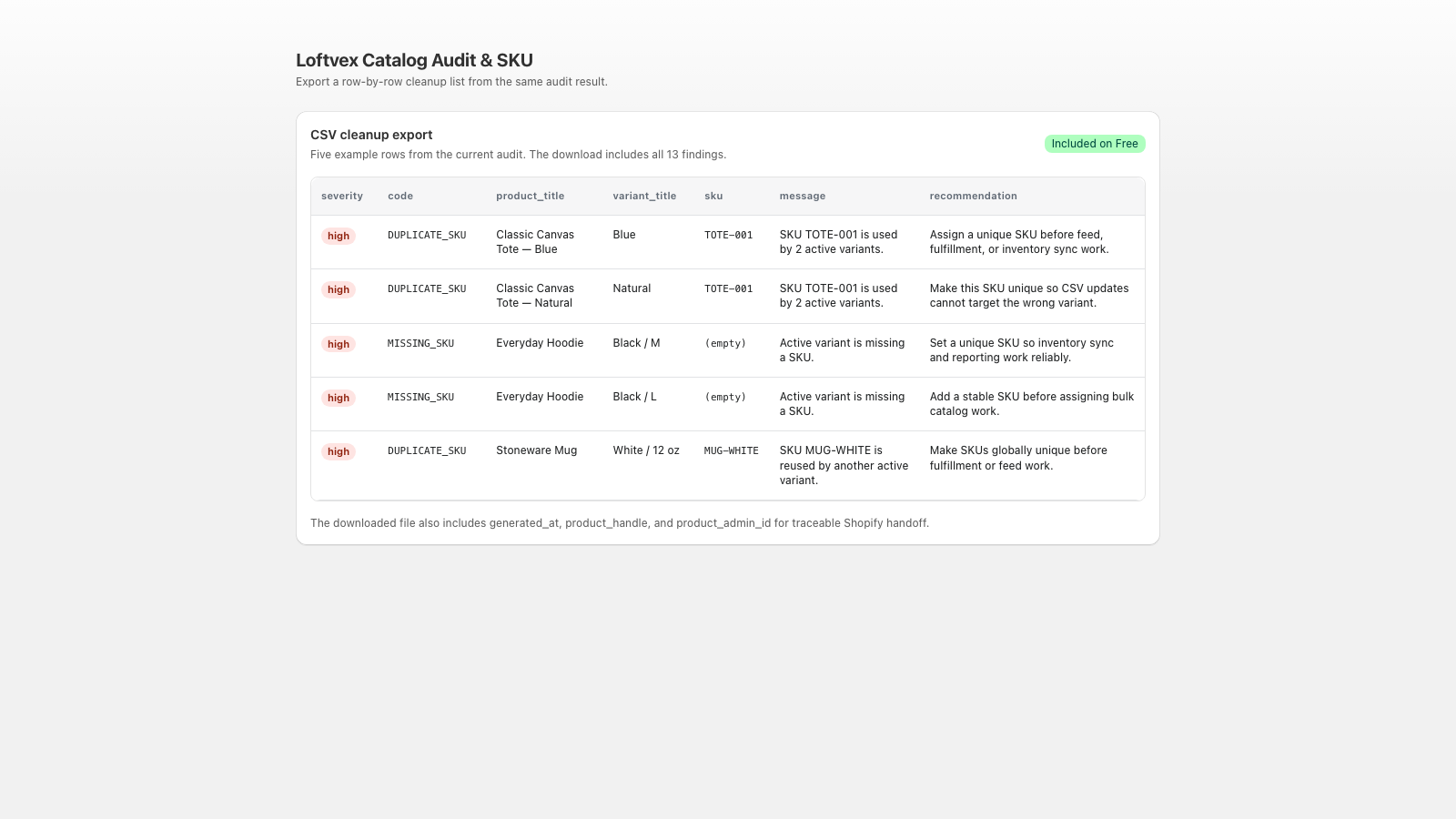The image size is (1456, 819).
Task: Select MISSING_SKU code in Black / L row
Action: (x=420, y=397)
